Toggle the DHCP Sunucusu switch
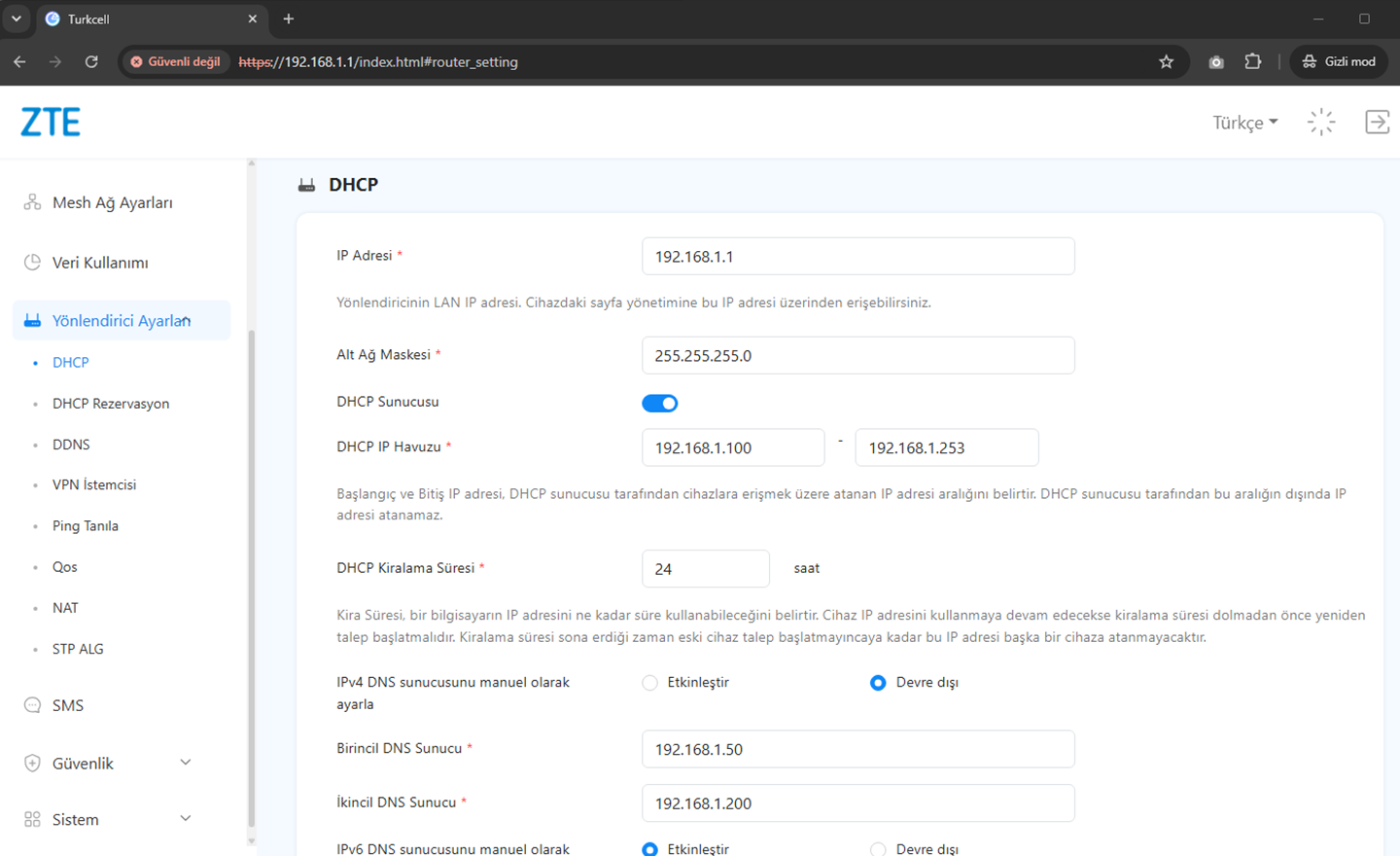1400x856 pixels. point(660,403)
